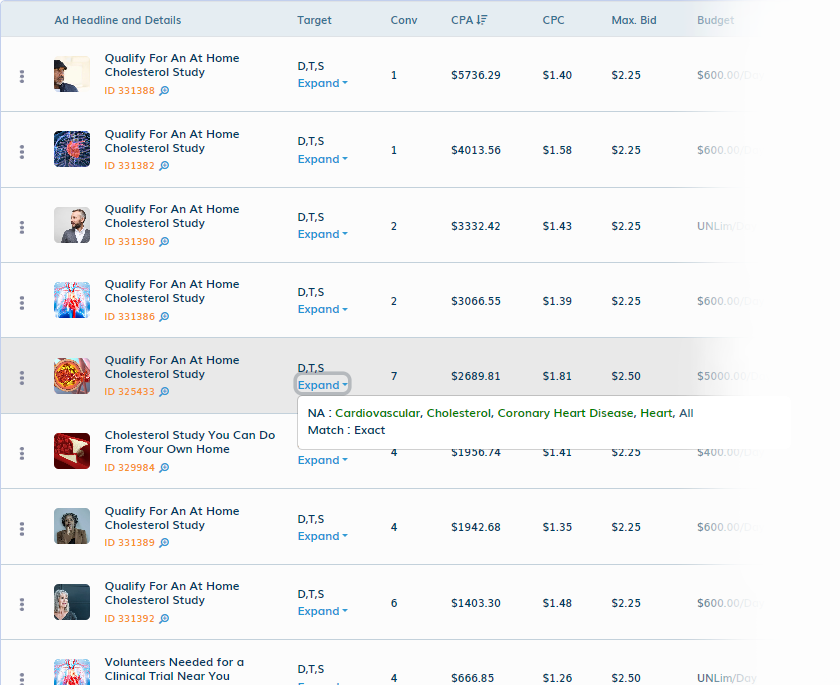840x685 pixels.
Task: Open three-dot menu for ad ID 329984
Action: coord(22,453)
